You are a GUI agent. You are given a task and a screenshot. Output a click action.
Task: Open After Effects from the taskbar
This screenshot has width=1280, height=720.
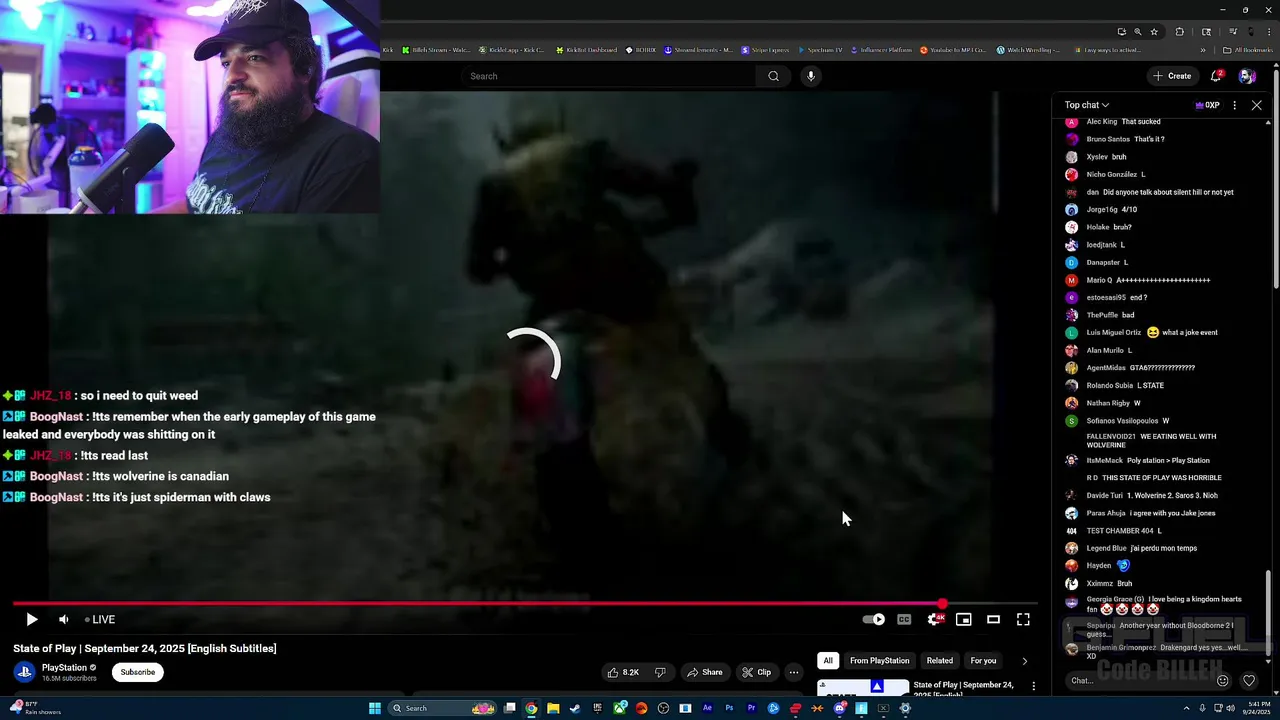click(x=707, y=708)
